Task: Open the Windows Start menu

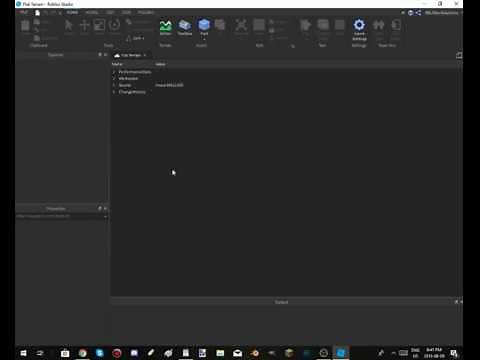Action: [23, 353]
